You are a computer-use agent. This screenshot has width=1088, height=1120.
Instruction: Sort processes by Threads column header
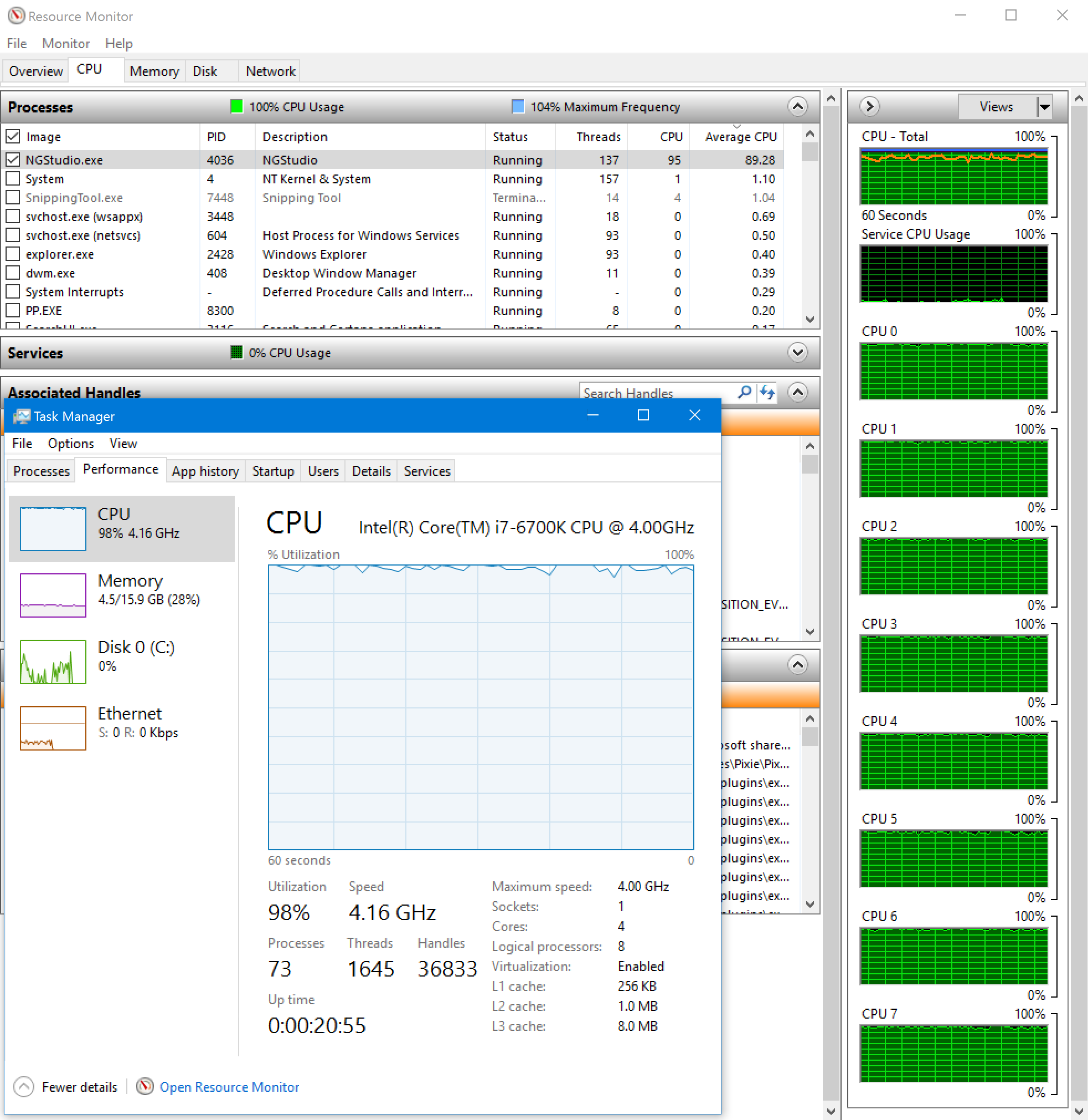coord(591,137)
